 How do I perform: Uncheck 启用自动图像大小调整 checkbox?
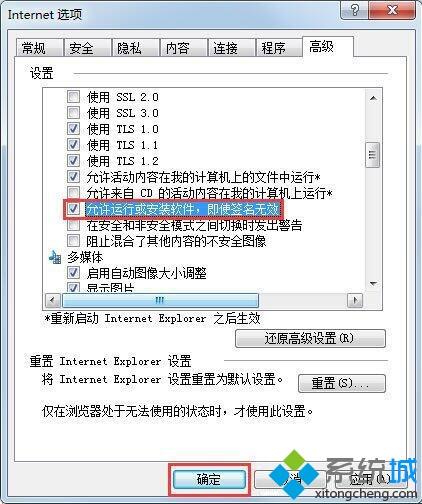(73, 273)
